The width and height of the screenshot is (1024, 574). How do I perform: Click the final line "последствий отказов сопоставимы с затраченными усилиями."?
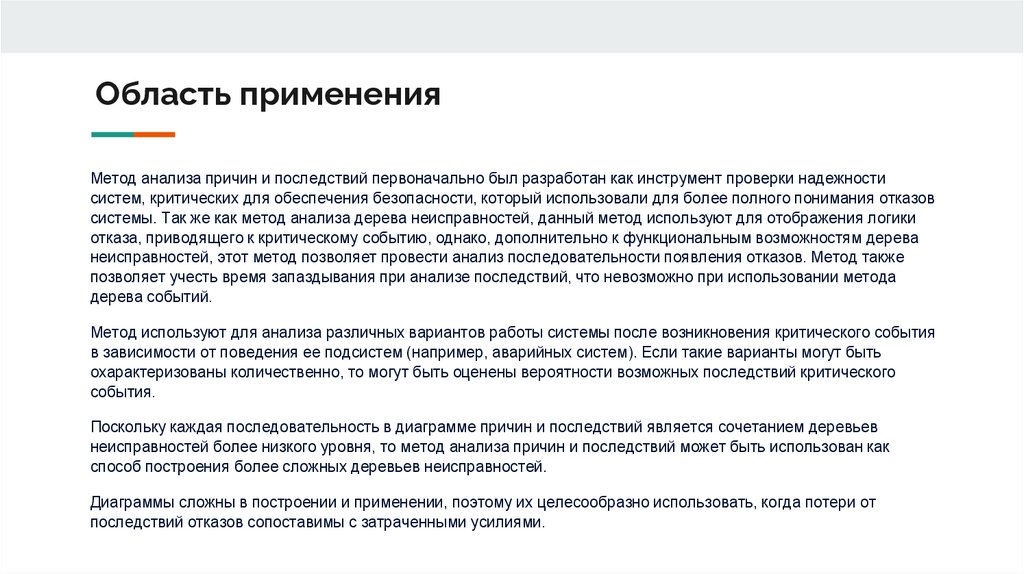pos(317,522)
